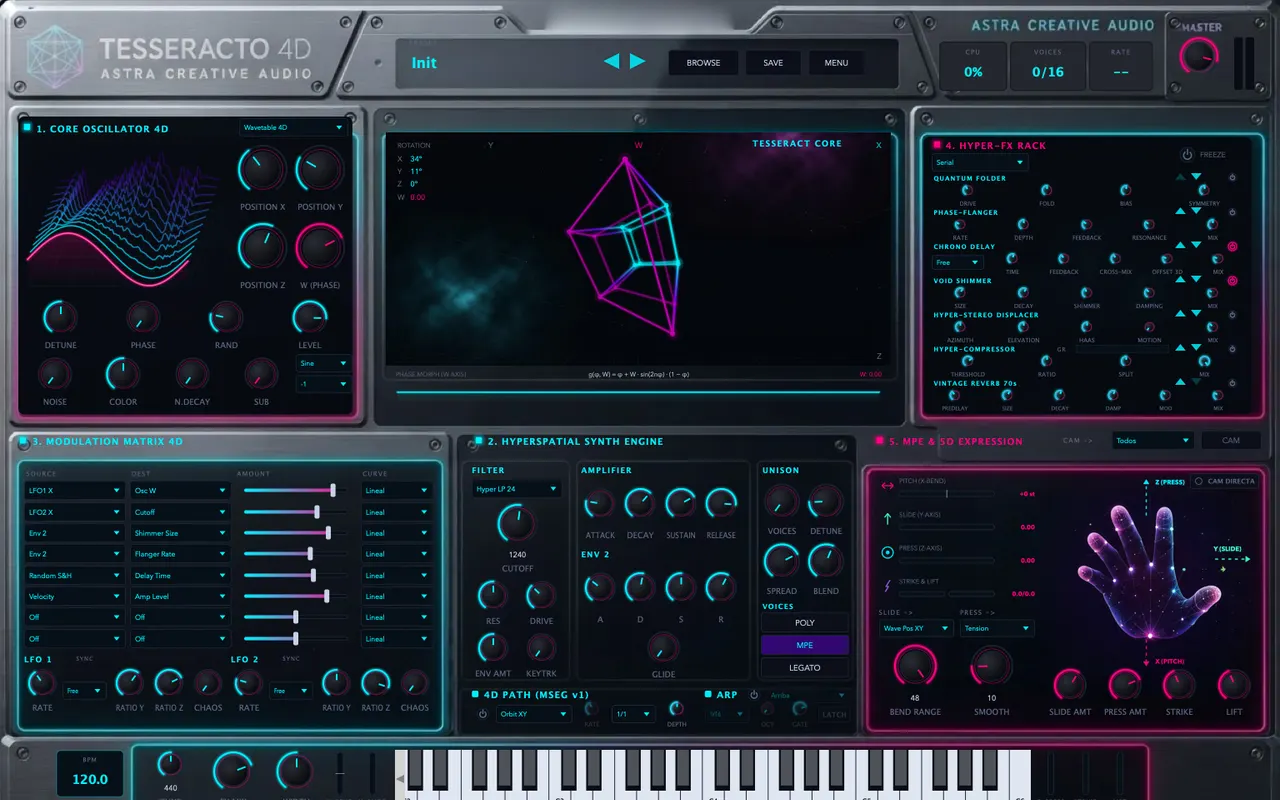Adjust the LFO1 X amount slider
The width and height of the screenshot is (1280, 800).
(296, 490)
